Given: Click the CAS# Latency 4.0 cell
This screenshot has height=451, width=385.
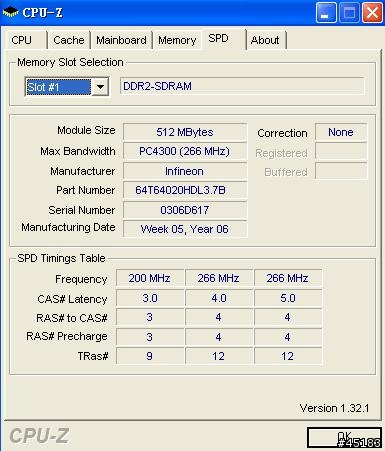Looking at the screenshot, I should click(x=219, y=298).
